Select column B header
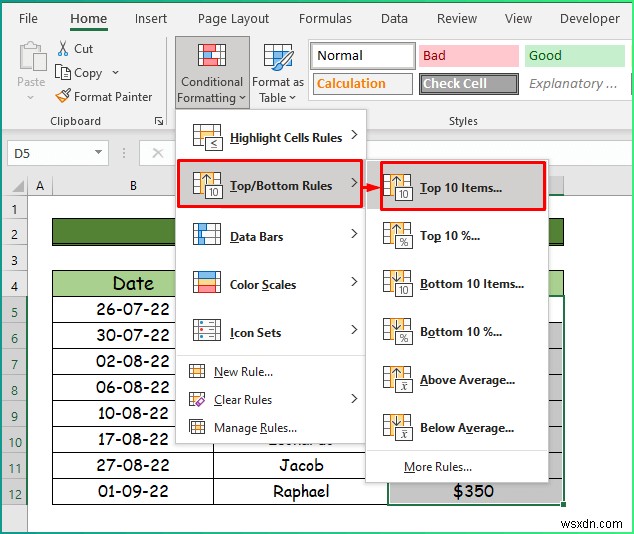The height and width of the screenshot is (534, 634). [x=133, y=186]
